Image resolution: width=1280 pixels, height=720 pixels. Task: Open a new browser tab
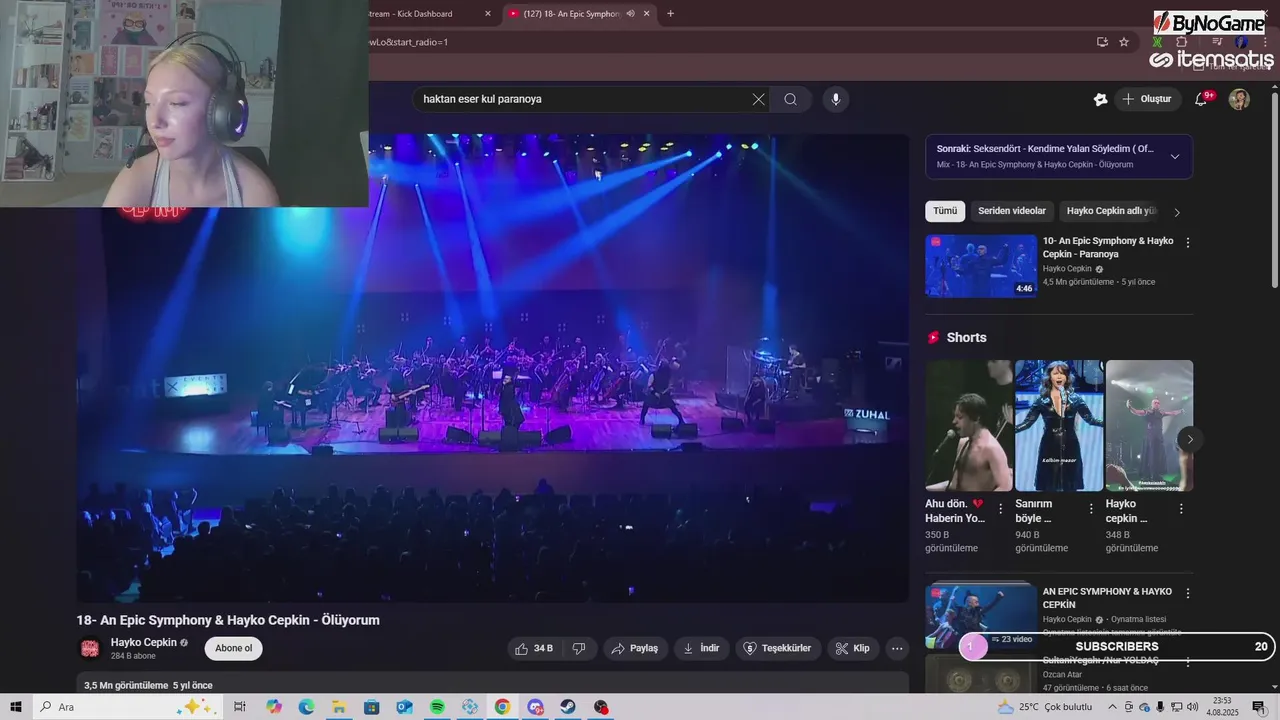click(670, 14)
